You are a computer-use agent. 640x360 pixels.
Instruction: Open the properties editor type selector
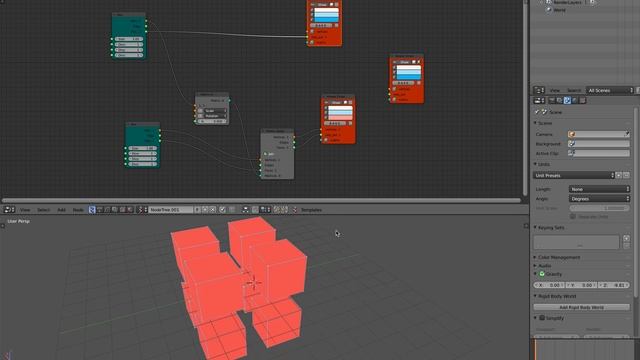(x=539, y=100)
